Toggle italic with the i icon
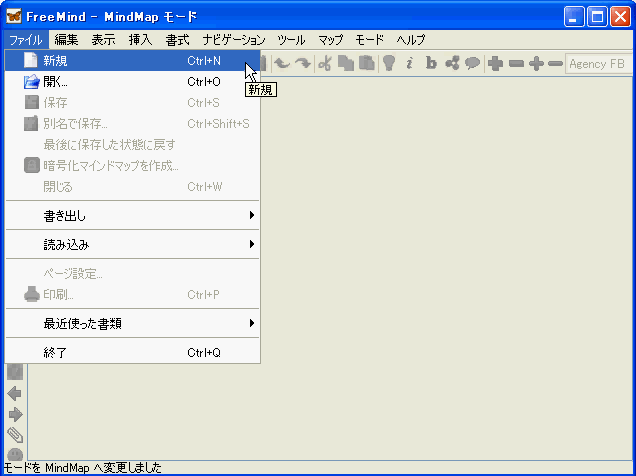The image size is (636, 476). [410, 64]
